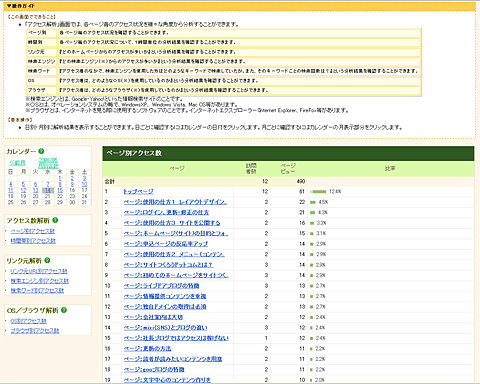The width and height of the screenshot is (480, 384).
Task: Open row 15 link 社長ブログではアクセスは稼げない
Action: click(x=176, y=338)
